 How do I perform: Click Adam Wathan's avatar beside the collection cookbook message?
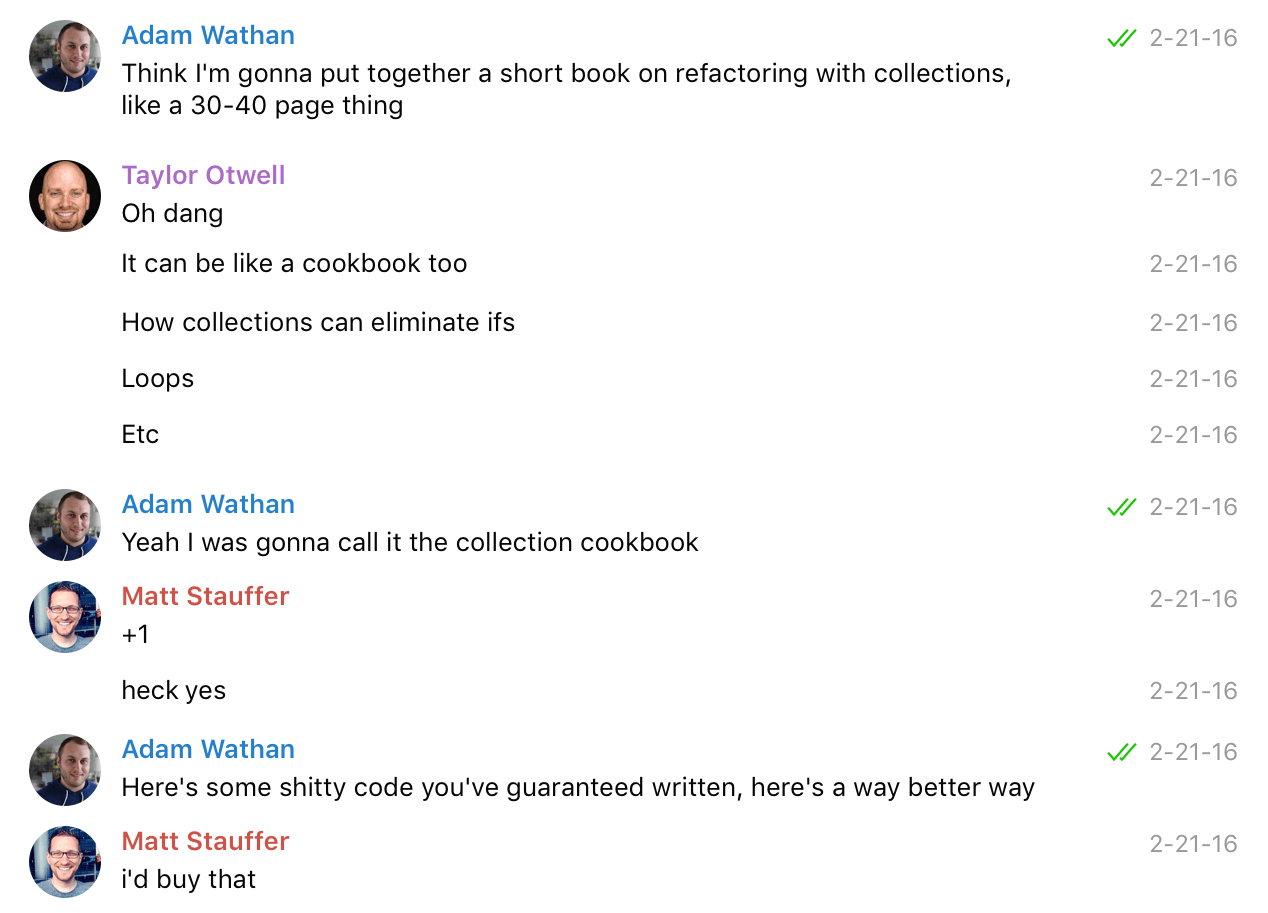pyautogui.click(x=65, y=525)
